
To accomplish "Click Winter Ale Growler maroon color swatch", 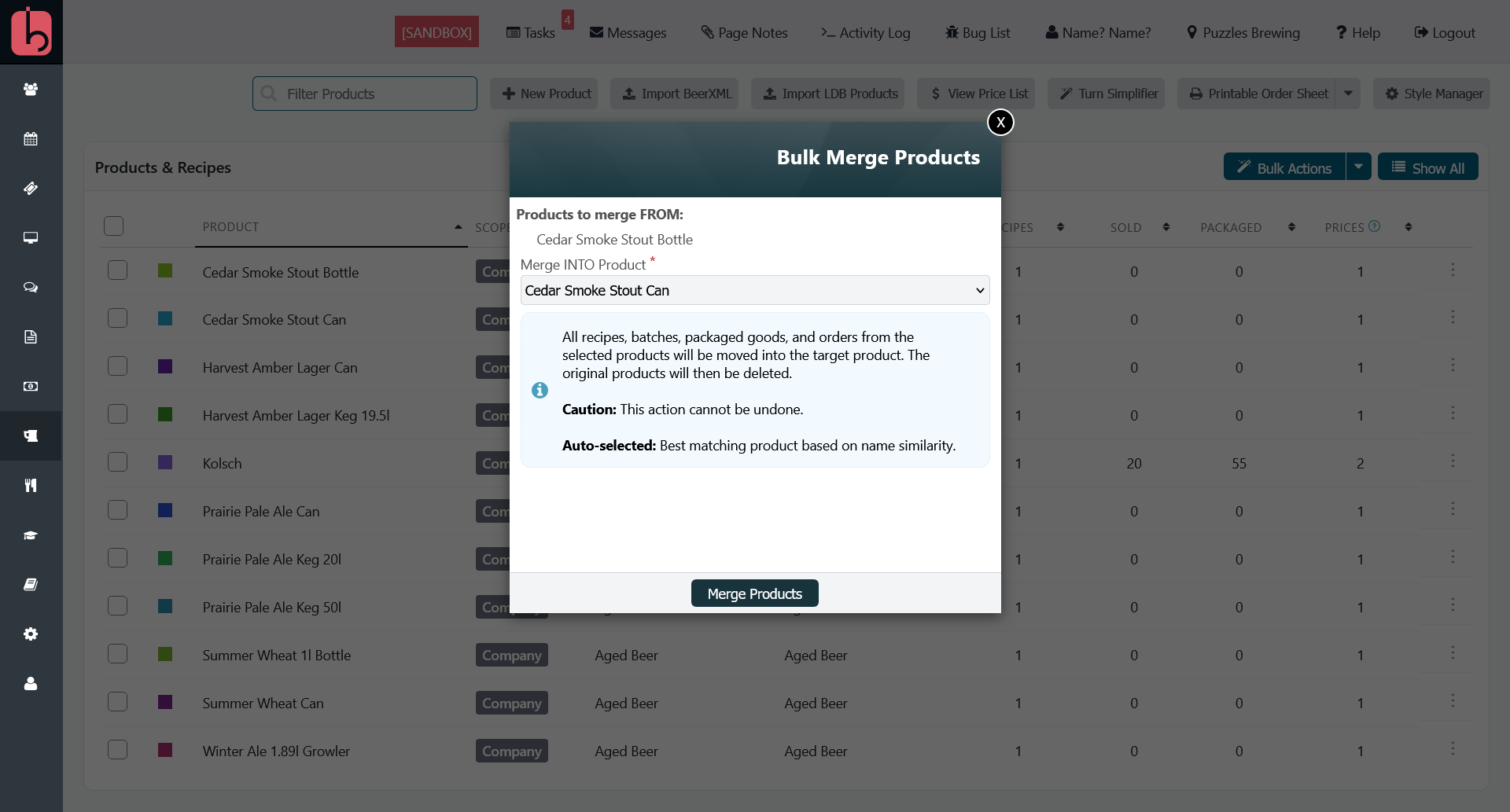I will click(x=165, y=750).
